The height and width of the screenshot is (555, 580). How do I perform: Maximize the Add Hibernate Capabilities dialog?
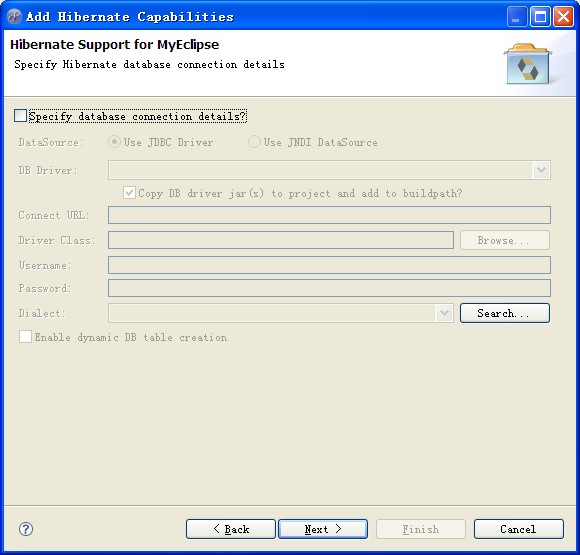[540, 17]
